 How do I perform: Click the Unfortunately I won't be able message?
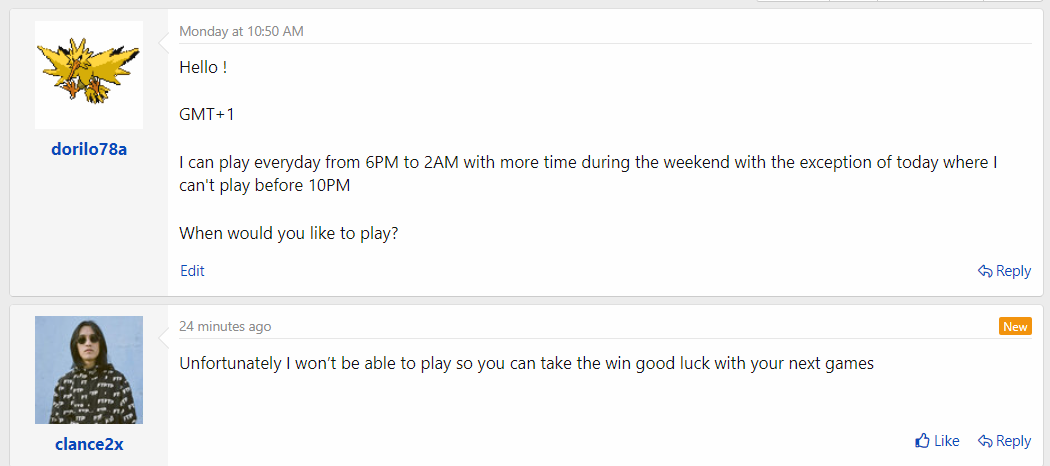pos(526,364)
